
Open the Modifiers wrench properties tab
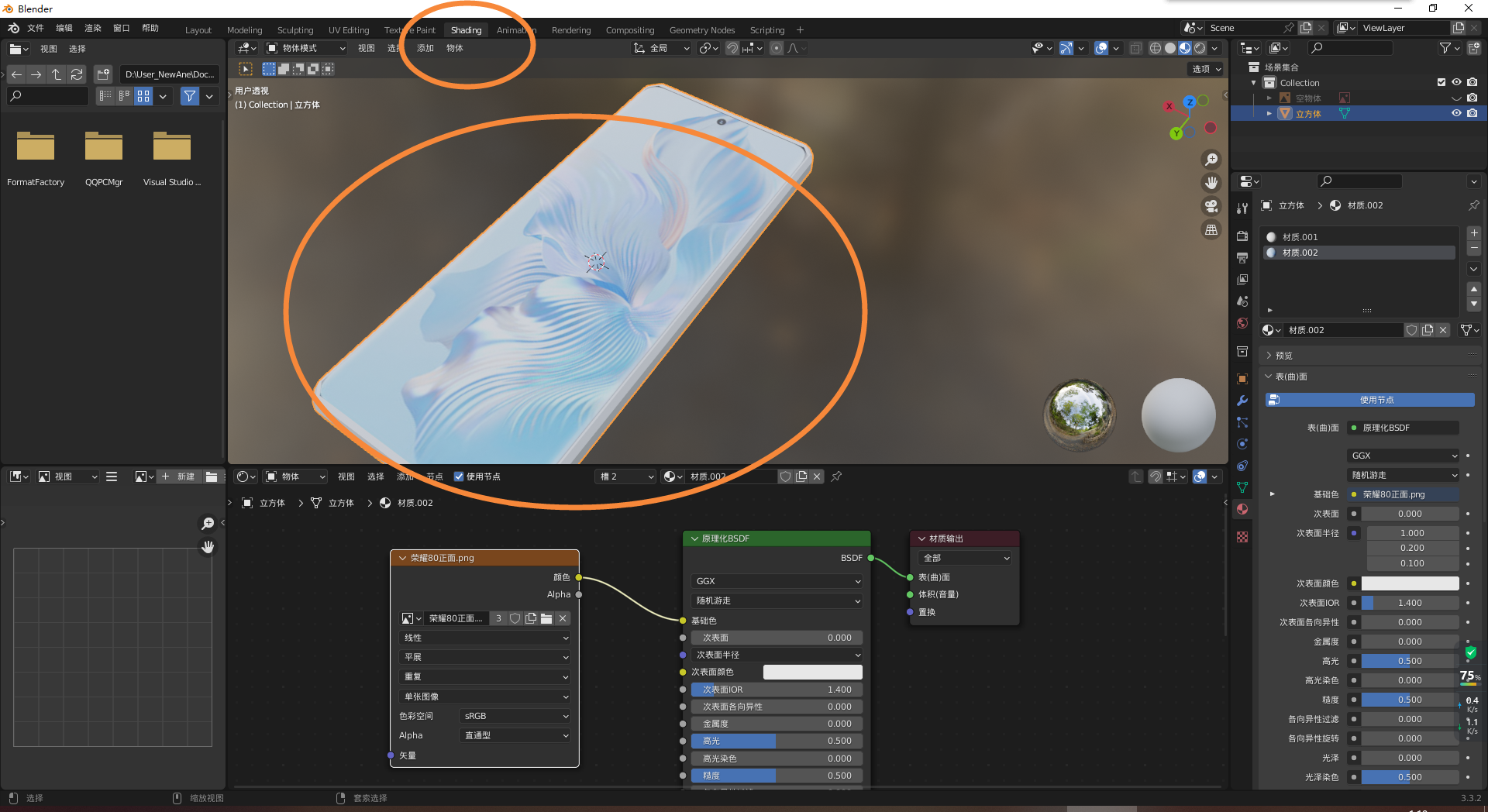(x=1242, y=401)
